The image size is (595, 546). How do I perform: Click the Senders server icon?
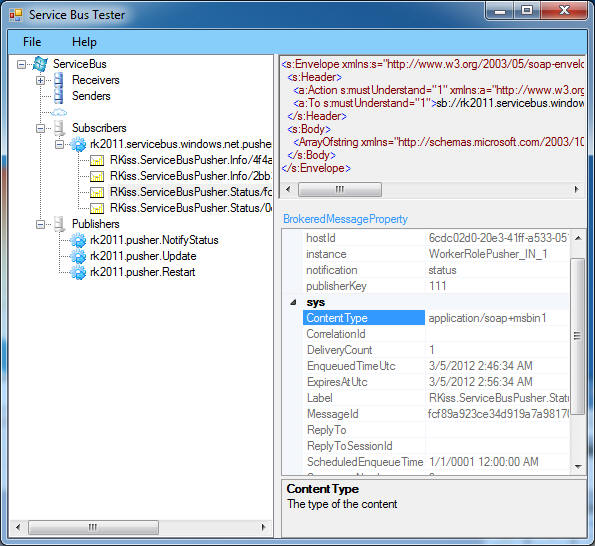click(59, 96)
